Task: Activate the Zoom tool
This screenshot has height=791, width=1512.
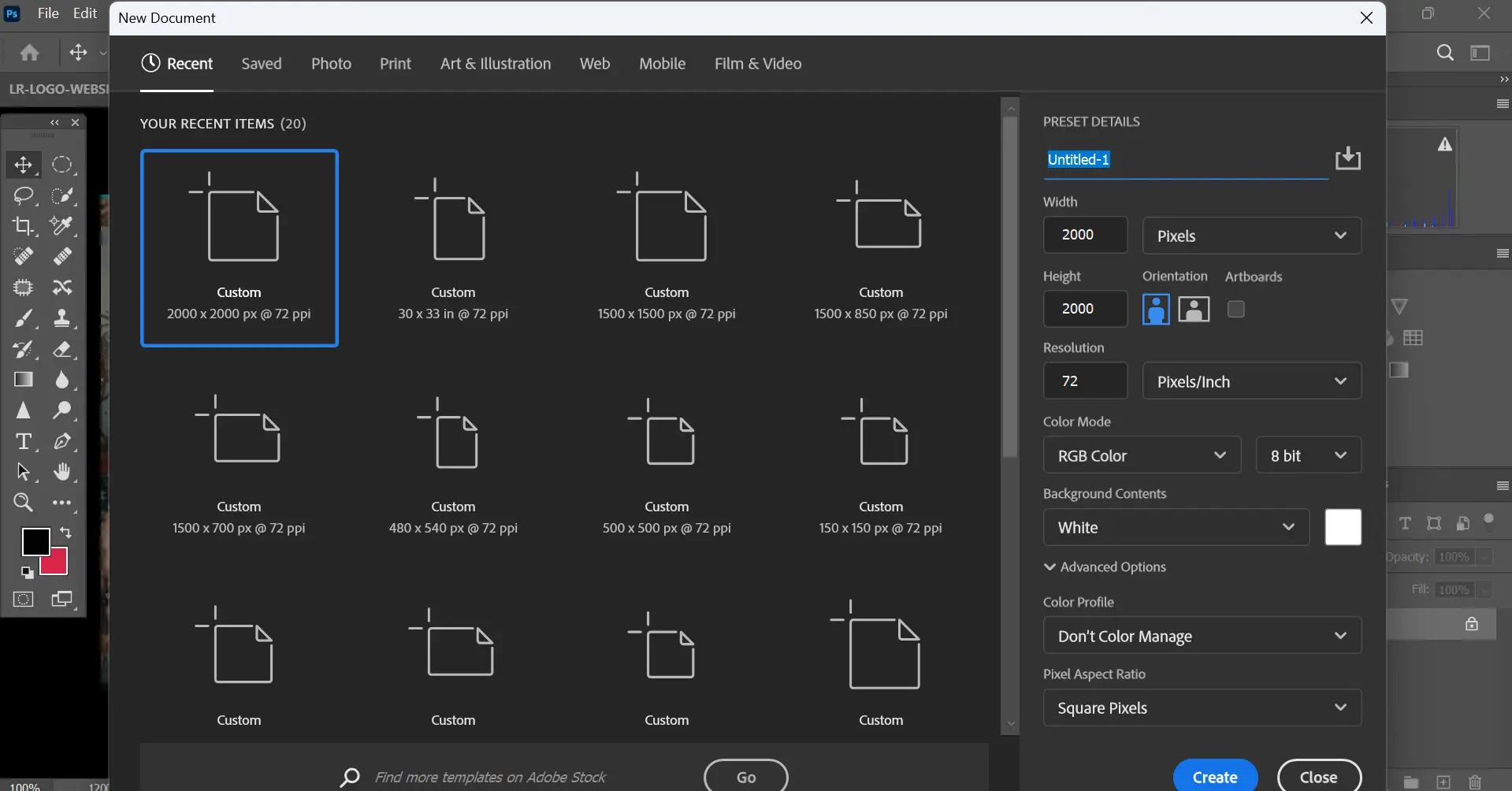Action: point(23,503)
